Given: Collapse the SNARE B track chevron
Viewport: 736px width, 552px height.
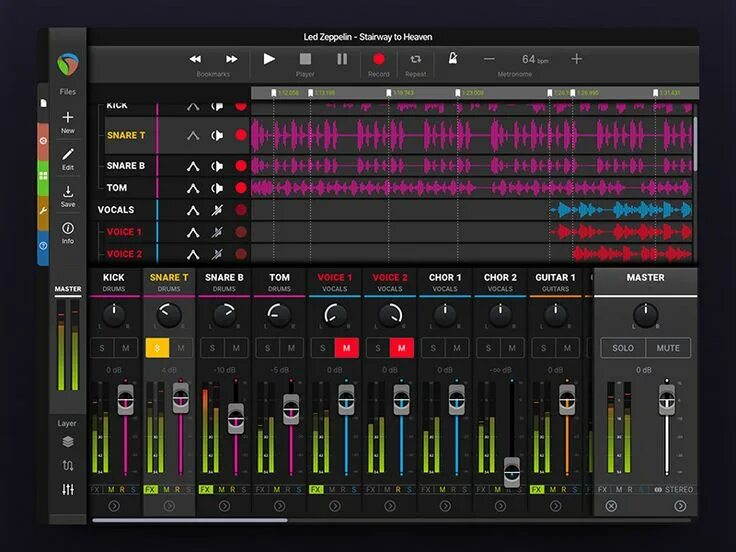Looking at the screenshot, I should [x=193, y=166].
